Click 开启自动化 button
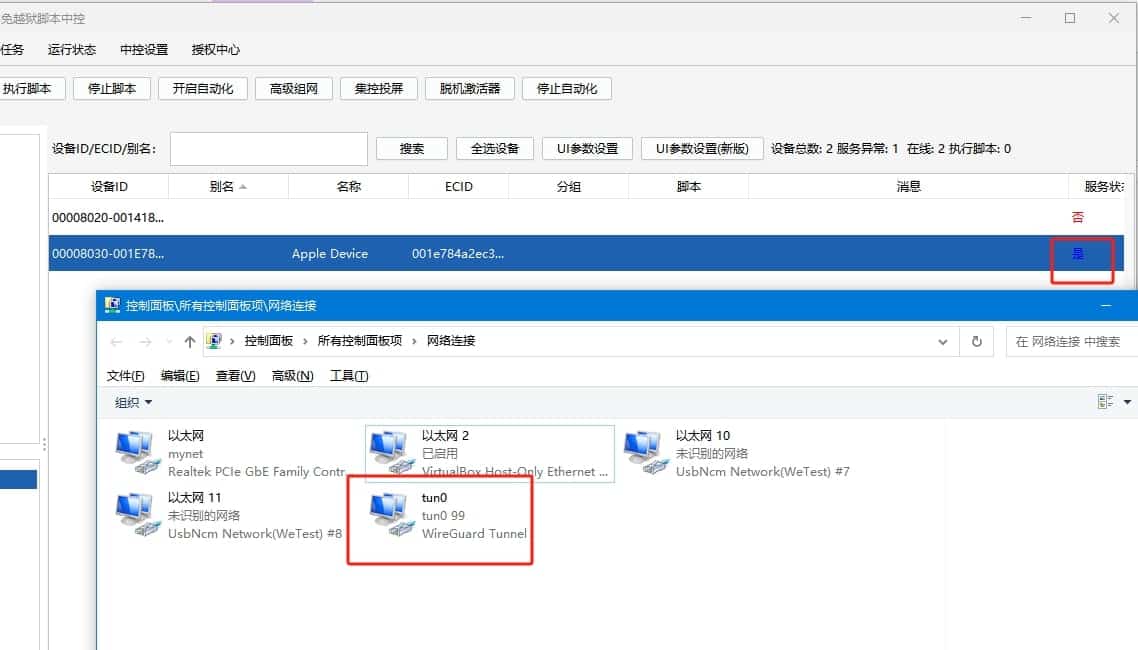 click(202, 89)
